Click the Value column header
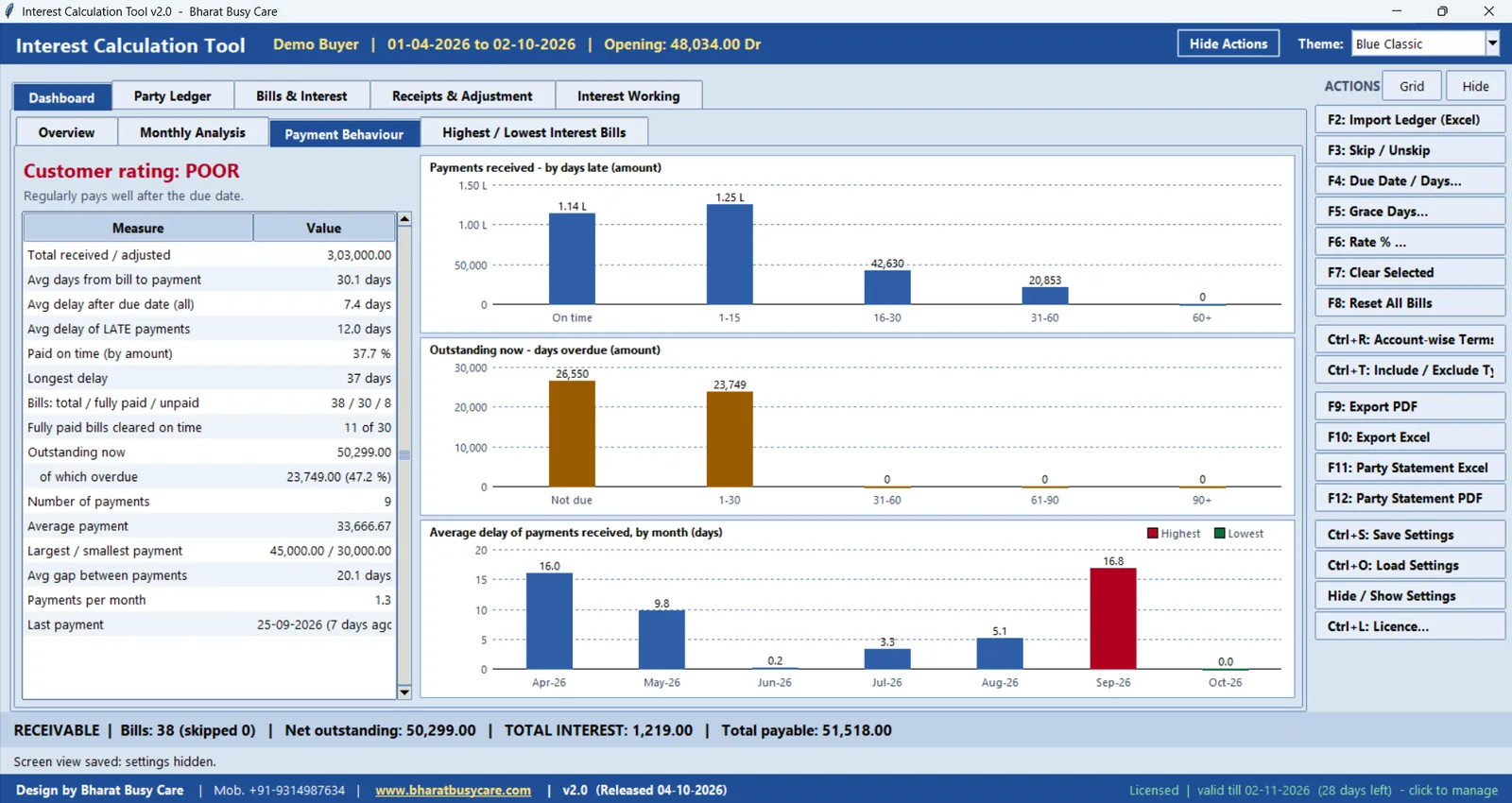 [x=324, y=228]
